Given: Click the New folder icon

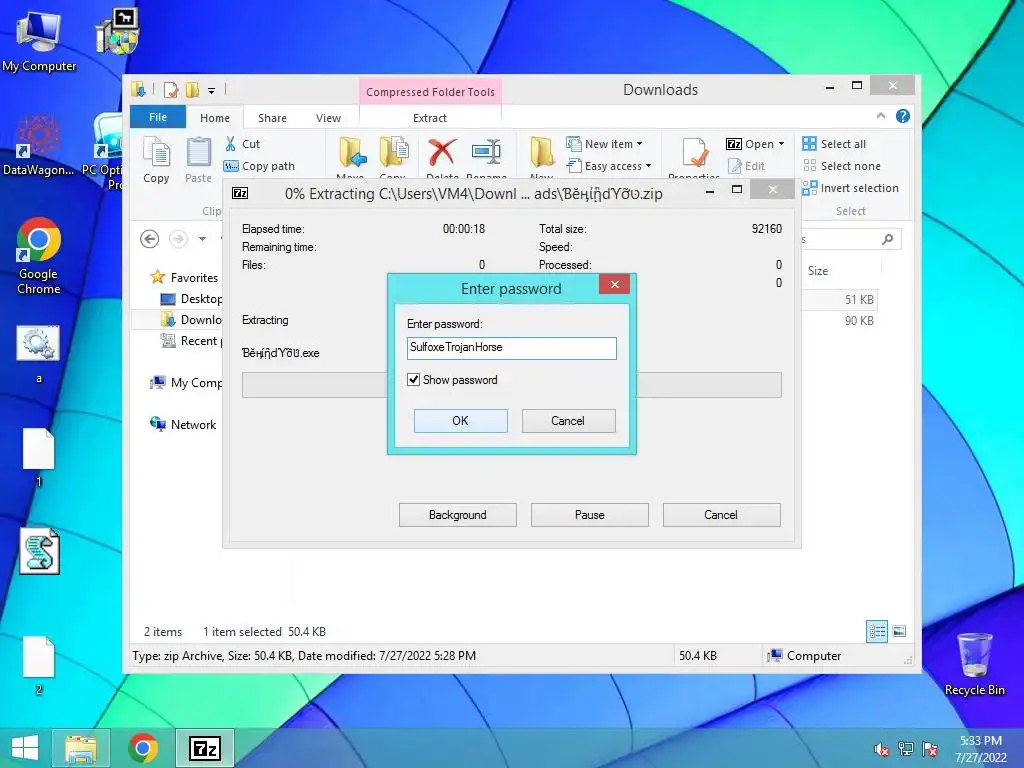Looking at the screenshot, I should (x=542, y=153).
